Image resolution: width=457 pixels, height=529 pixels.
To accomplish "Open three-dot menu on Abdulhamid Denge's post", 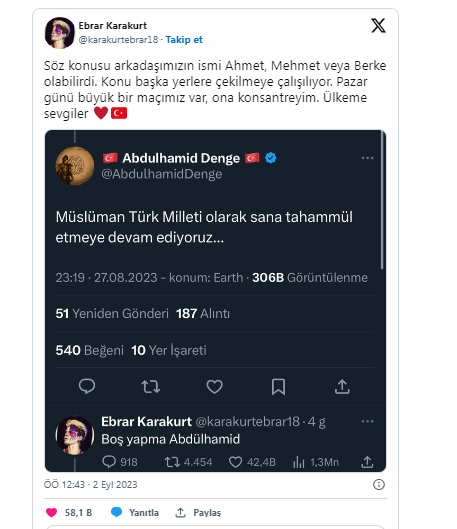I will click(x=367, y=158).
